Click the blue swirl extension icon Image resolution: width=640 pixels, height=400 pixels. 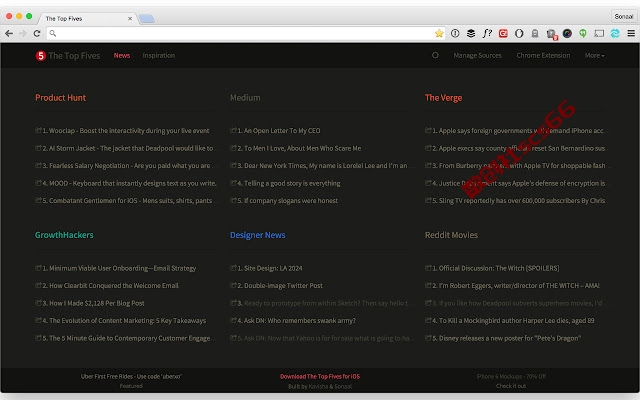[x=615, y=33]
